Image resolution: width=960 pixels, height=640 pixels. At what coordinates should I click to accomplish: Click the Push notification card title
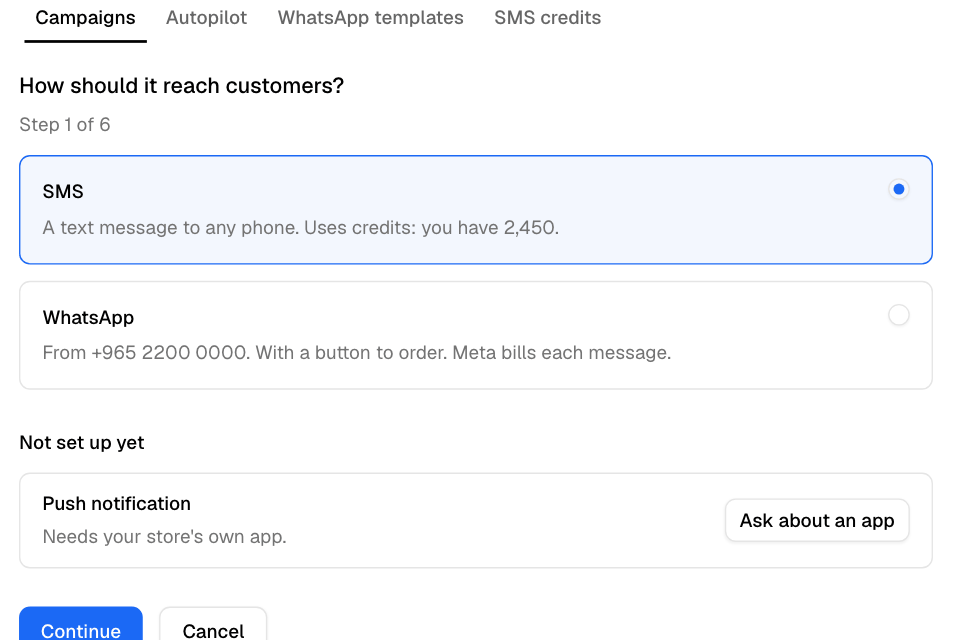117,503
